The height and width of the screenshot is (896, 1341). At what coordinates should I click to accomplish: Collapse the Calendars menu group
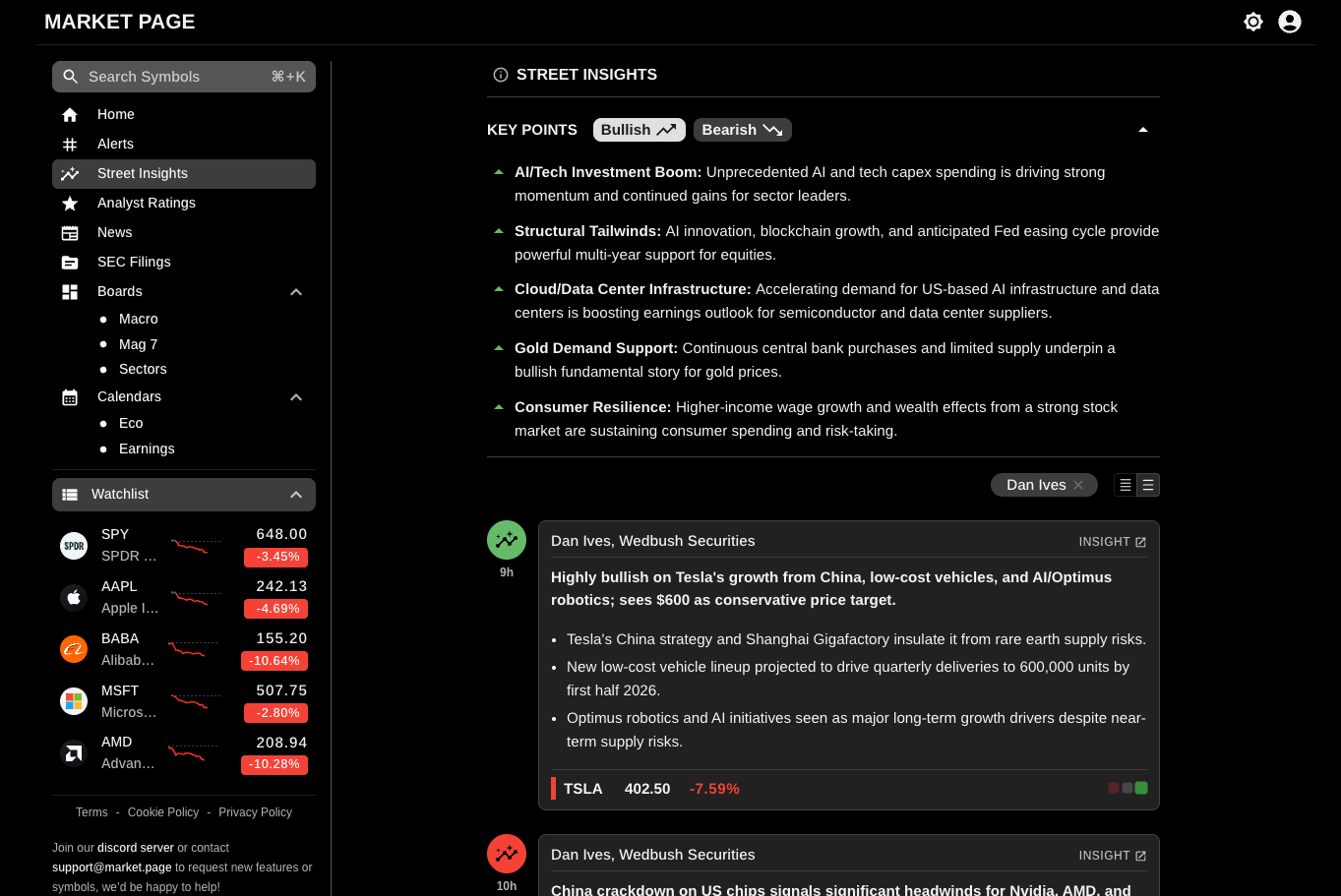click(296, 397)
